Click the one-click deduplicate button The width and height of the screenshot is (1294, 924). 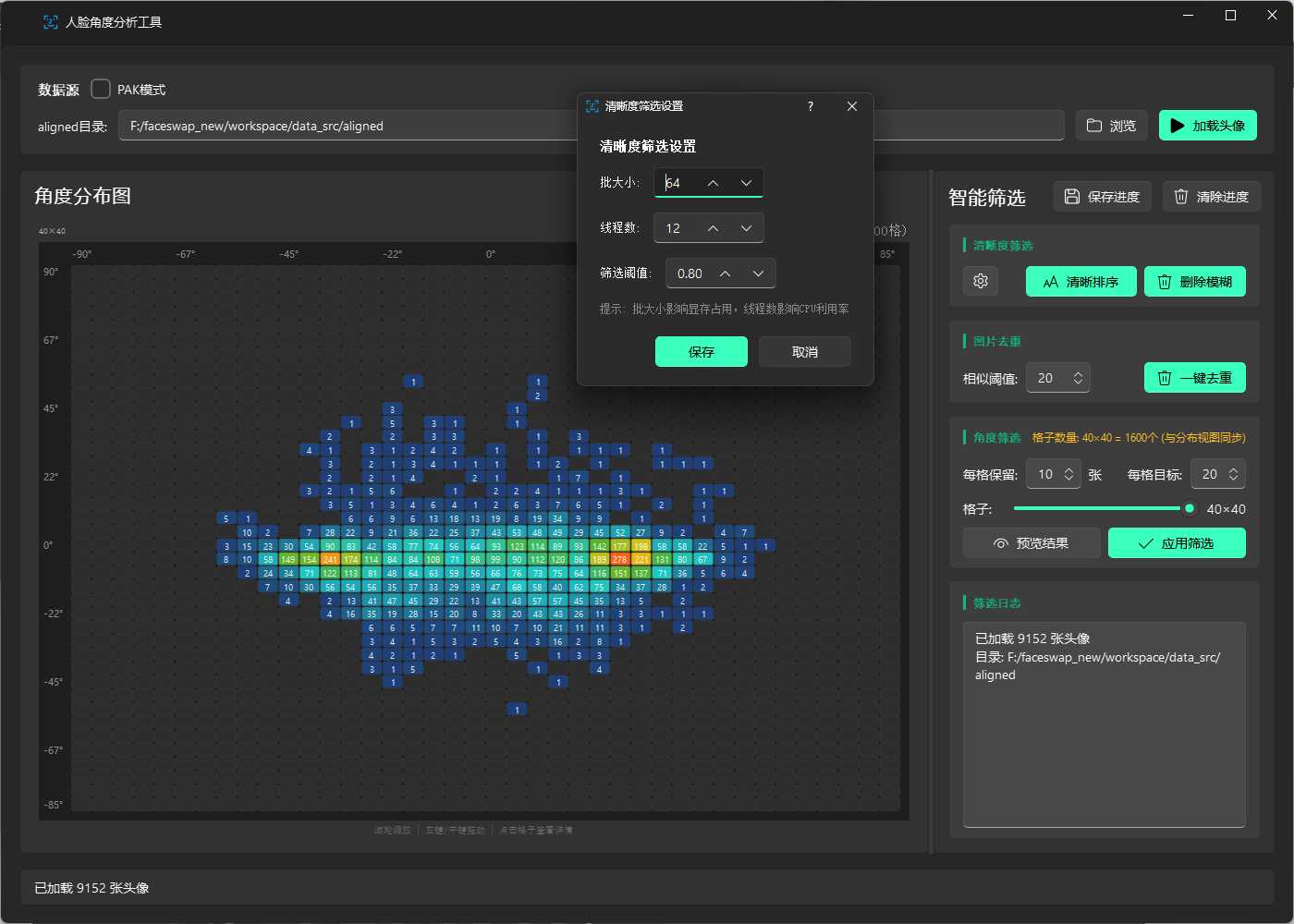[x=1194, y=378]
